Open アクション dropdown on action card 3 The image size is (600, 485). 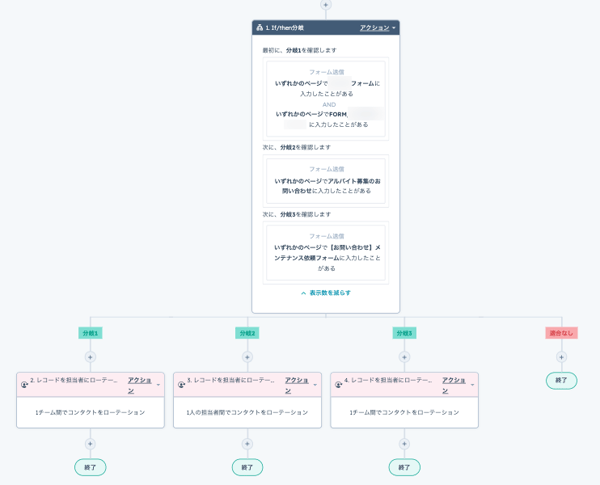click(299, 385)
